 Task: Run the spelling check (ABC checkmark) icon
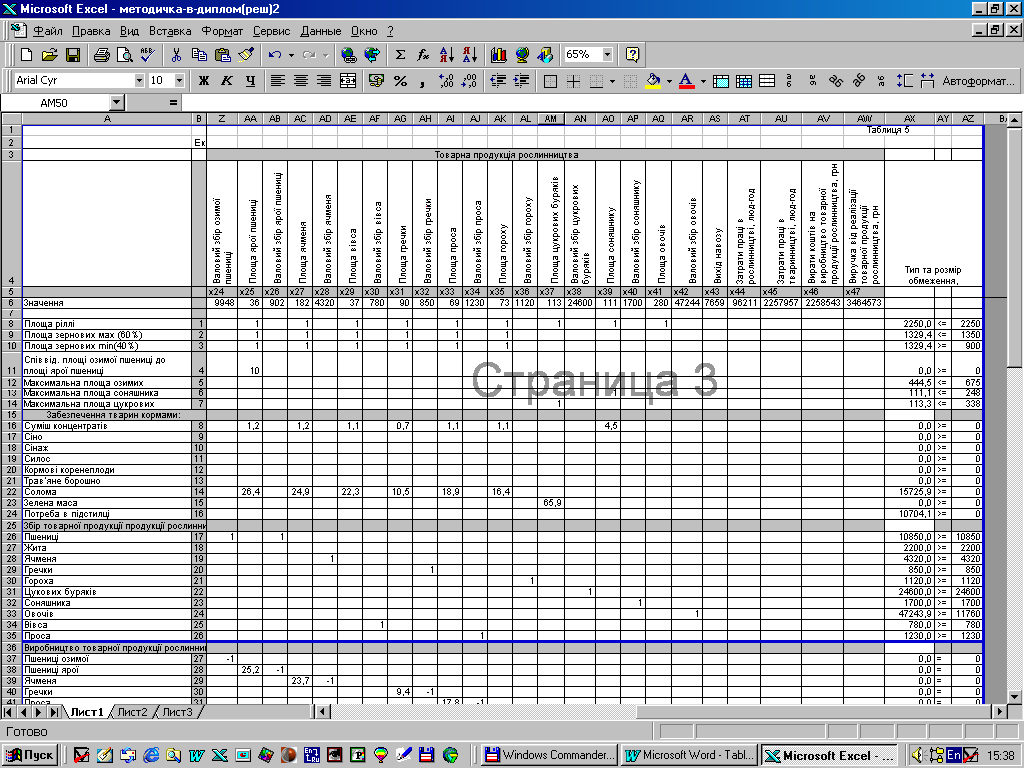[x=148, y=55]
